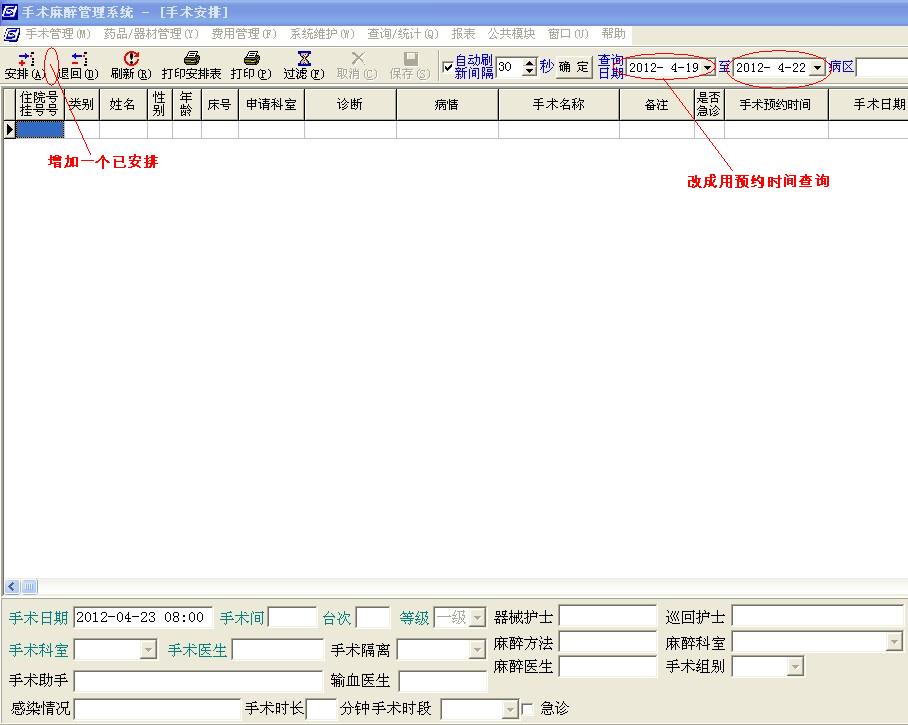Open the start date 2012-4-19 dropdown
Screen dimensions: 908x725
[708, 68]
